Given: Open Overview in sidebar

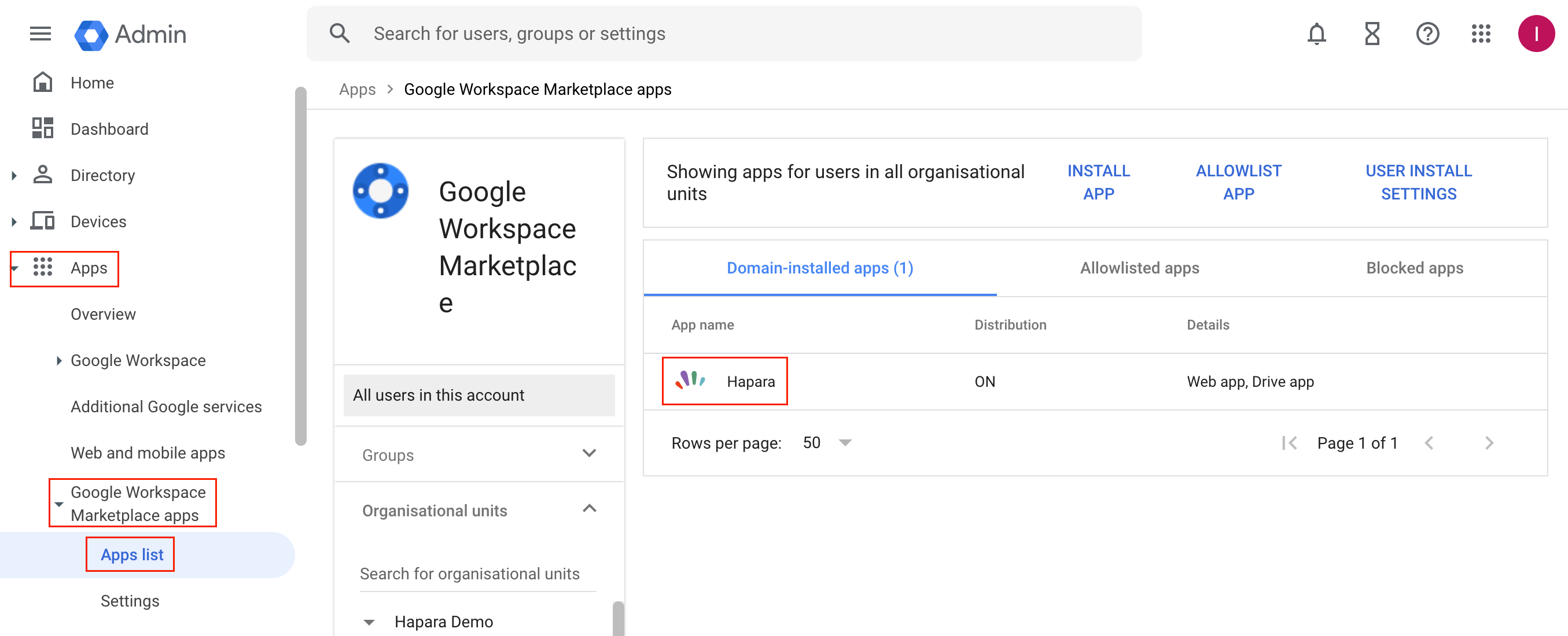Looking at the screenshot, I should coord(103,314).
